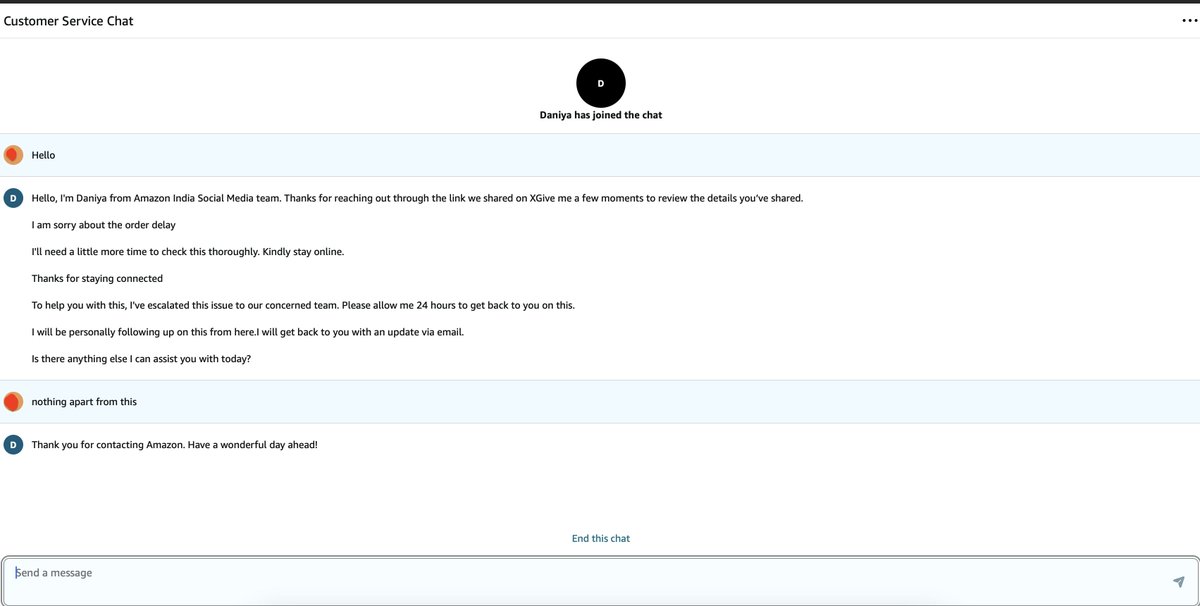The image size is (1200, 606).
Task: Click "I am sorry about the order delay"
Action: [104, 225]
